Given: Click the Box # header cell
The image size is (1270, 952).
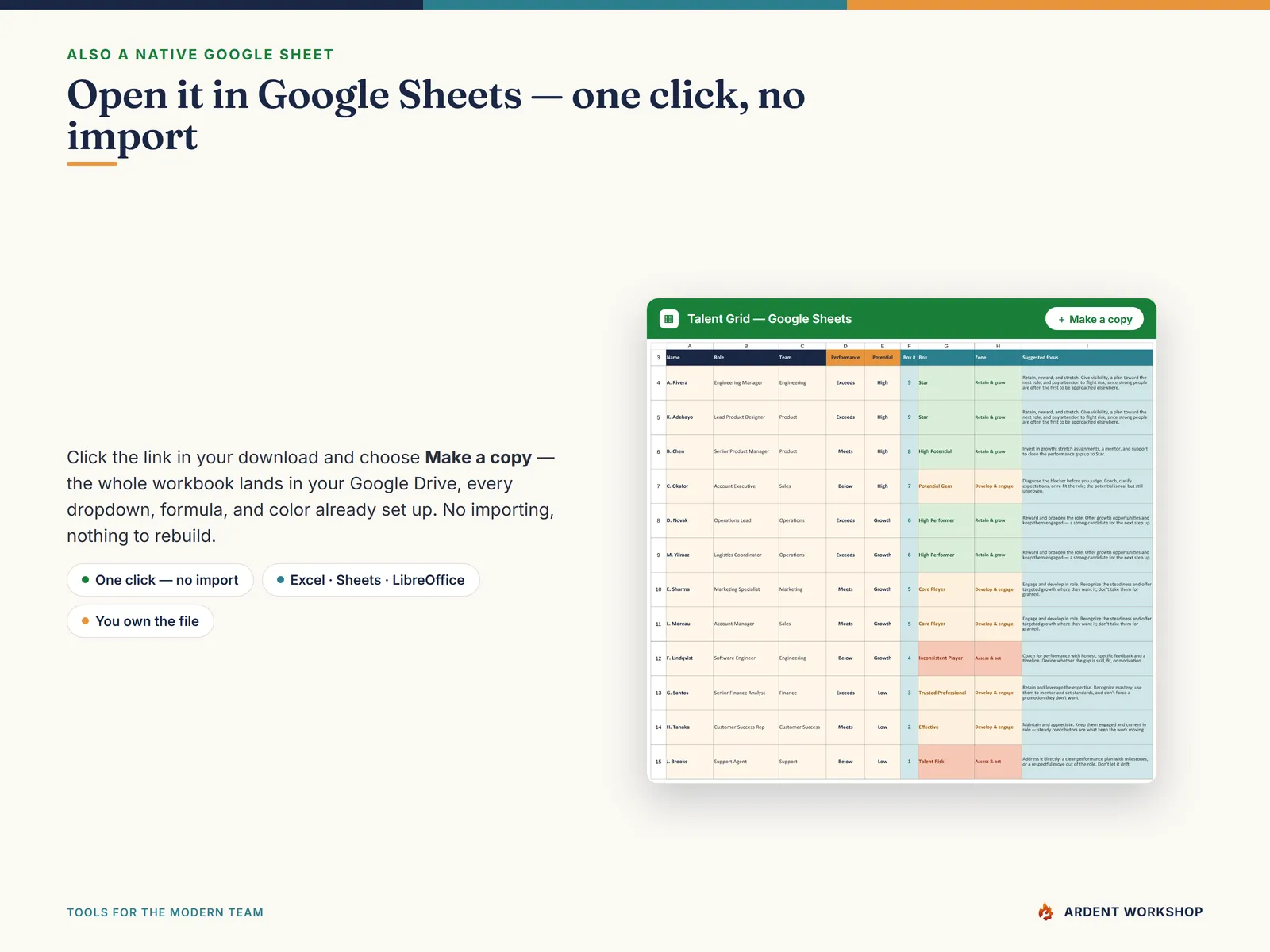Looking at the screenshot, I should pos(909,358).
